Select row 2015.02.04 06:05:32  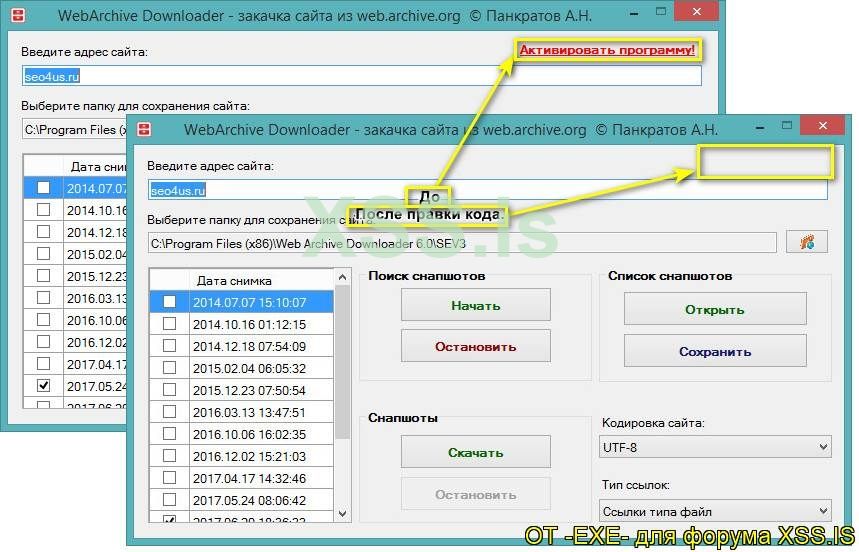point(241,368)
